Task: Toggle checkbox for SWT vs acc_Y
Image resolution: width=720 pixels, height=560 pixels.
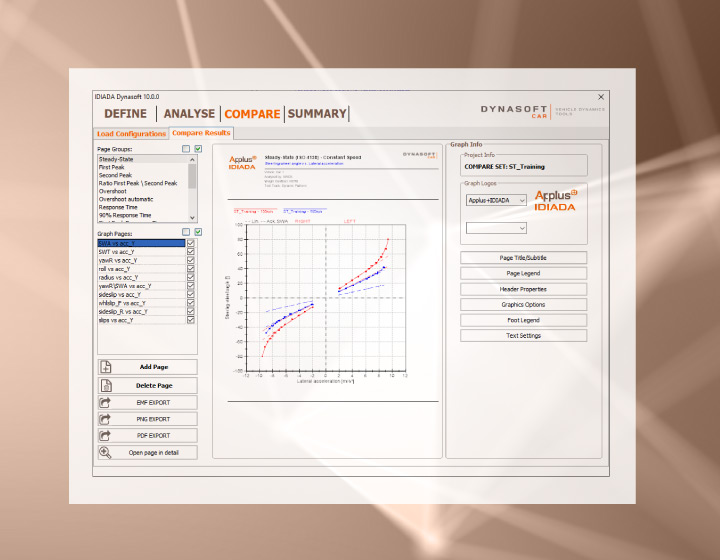Action: click(191, 252)
